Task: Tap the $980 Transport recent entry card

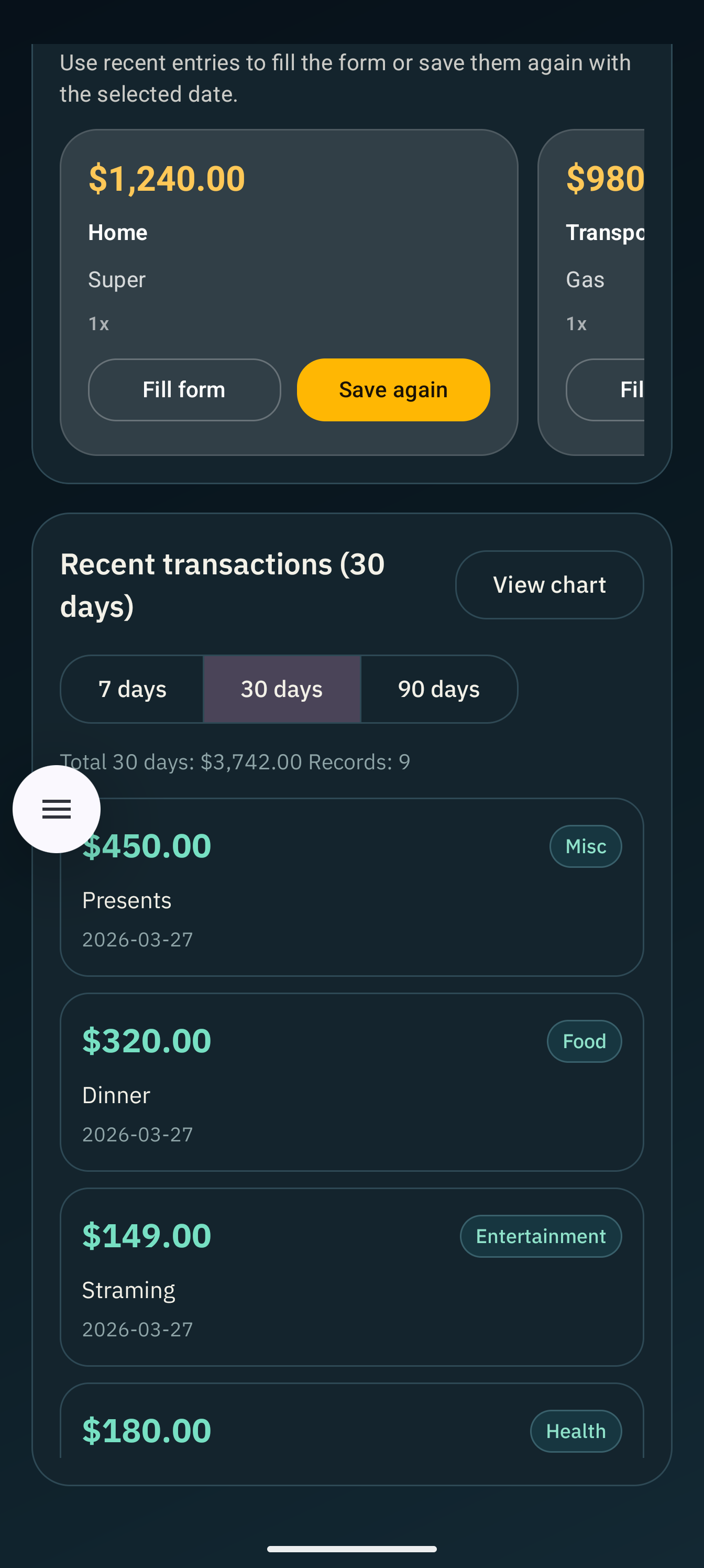Action: click(x=591, y=292)
